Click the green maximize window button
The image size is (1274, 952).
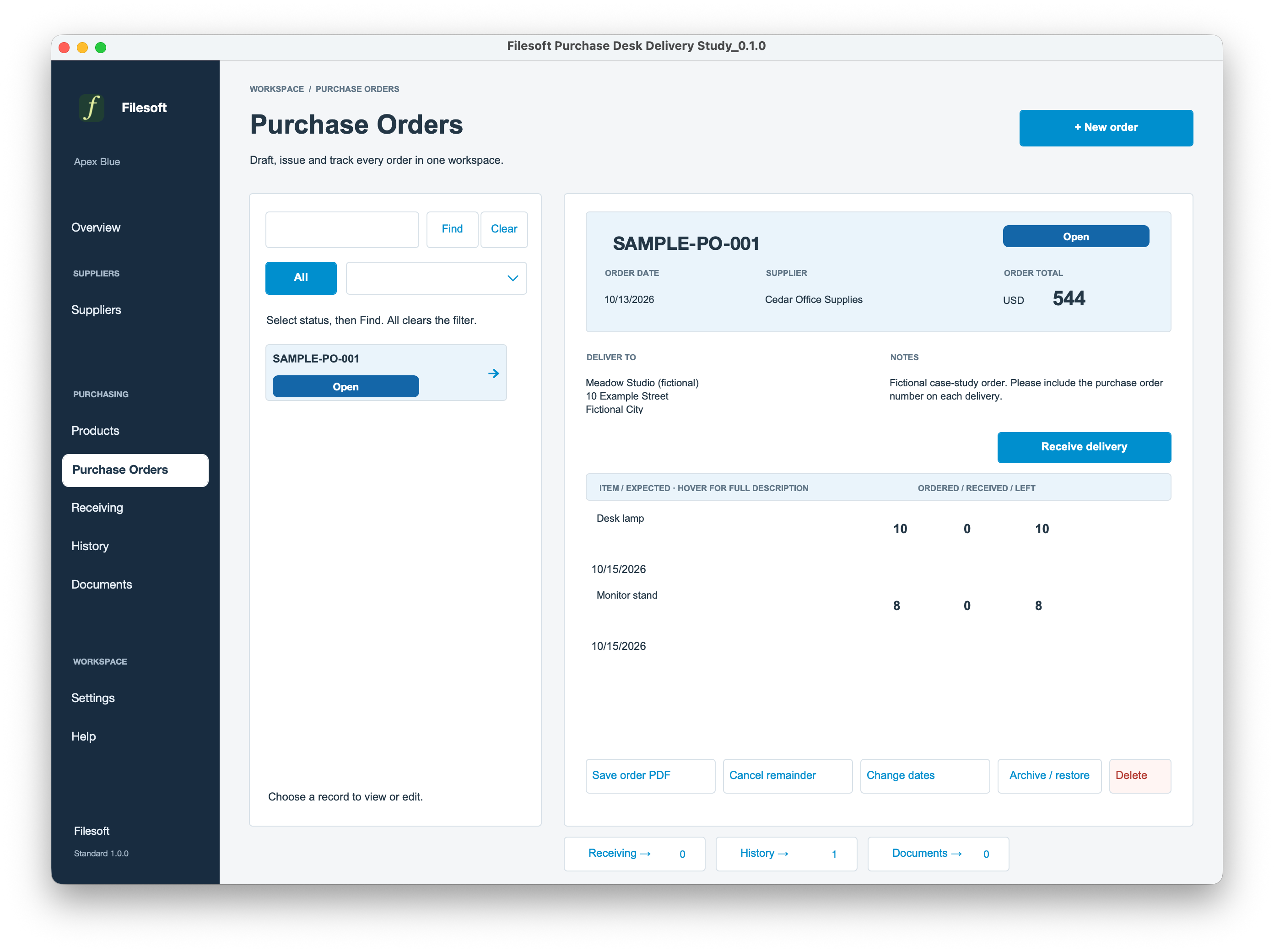101,47
